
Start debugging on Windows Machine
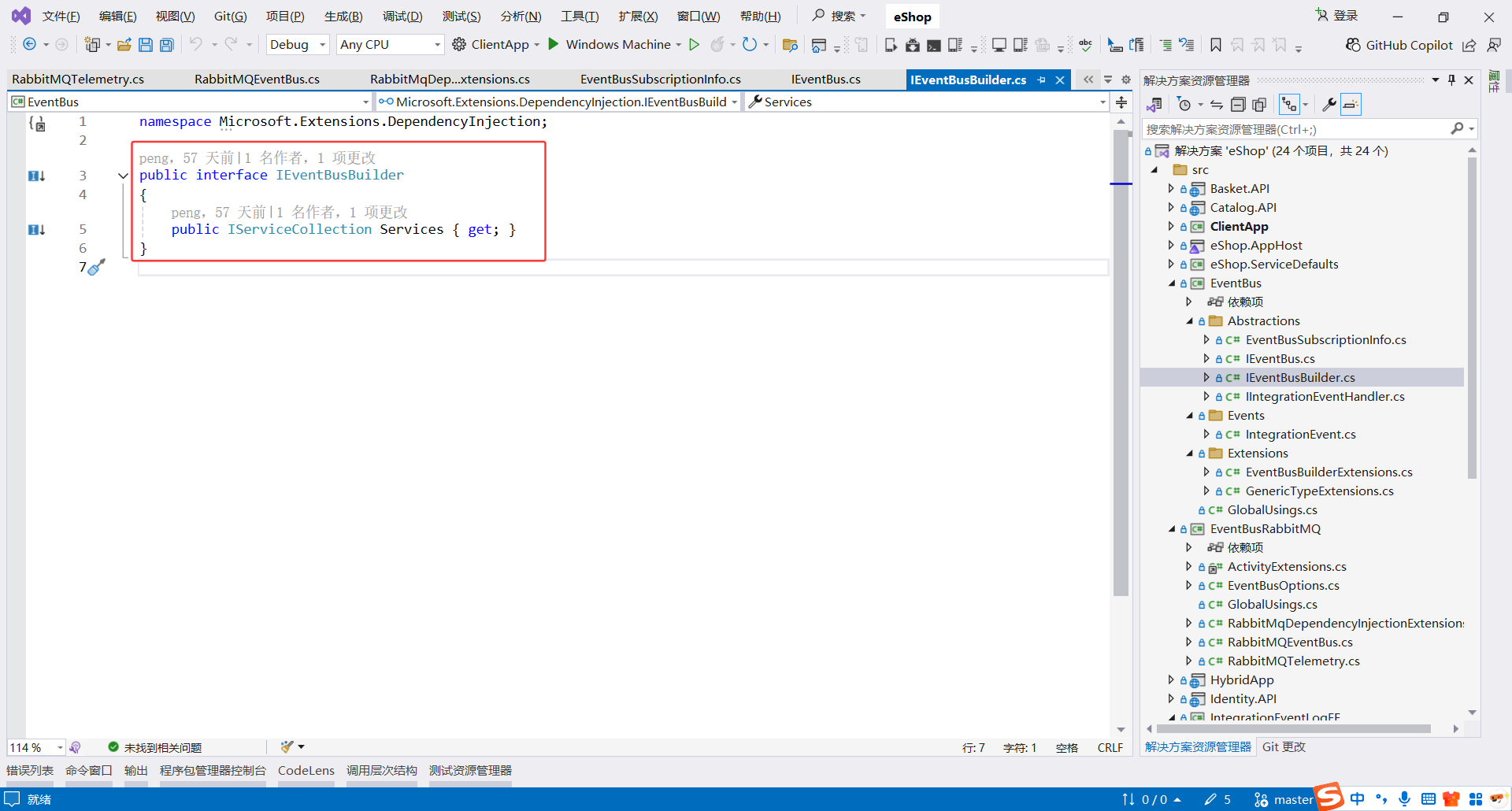click(610, 45)
